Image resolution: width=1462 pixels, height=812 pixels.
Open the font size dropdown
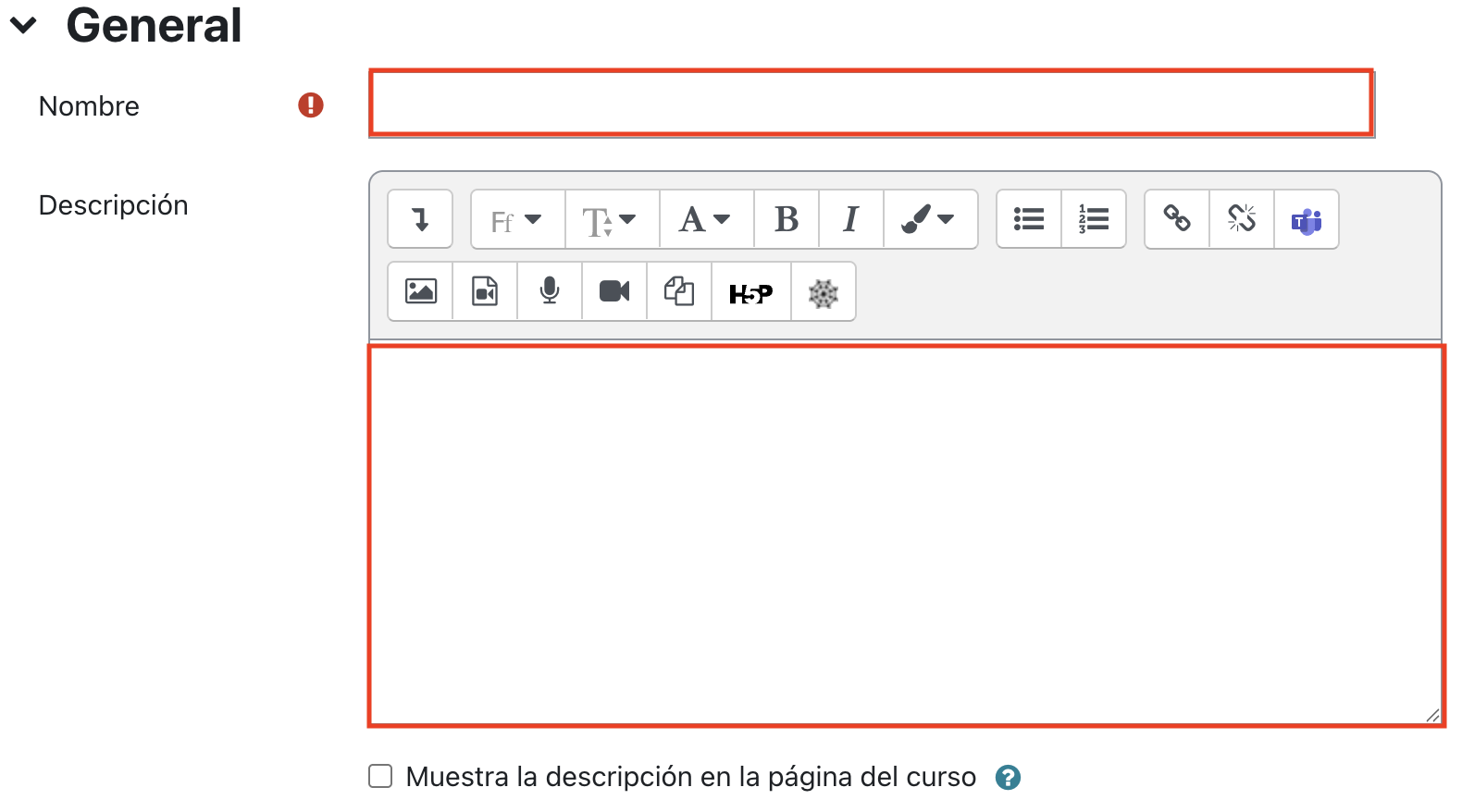612,219
